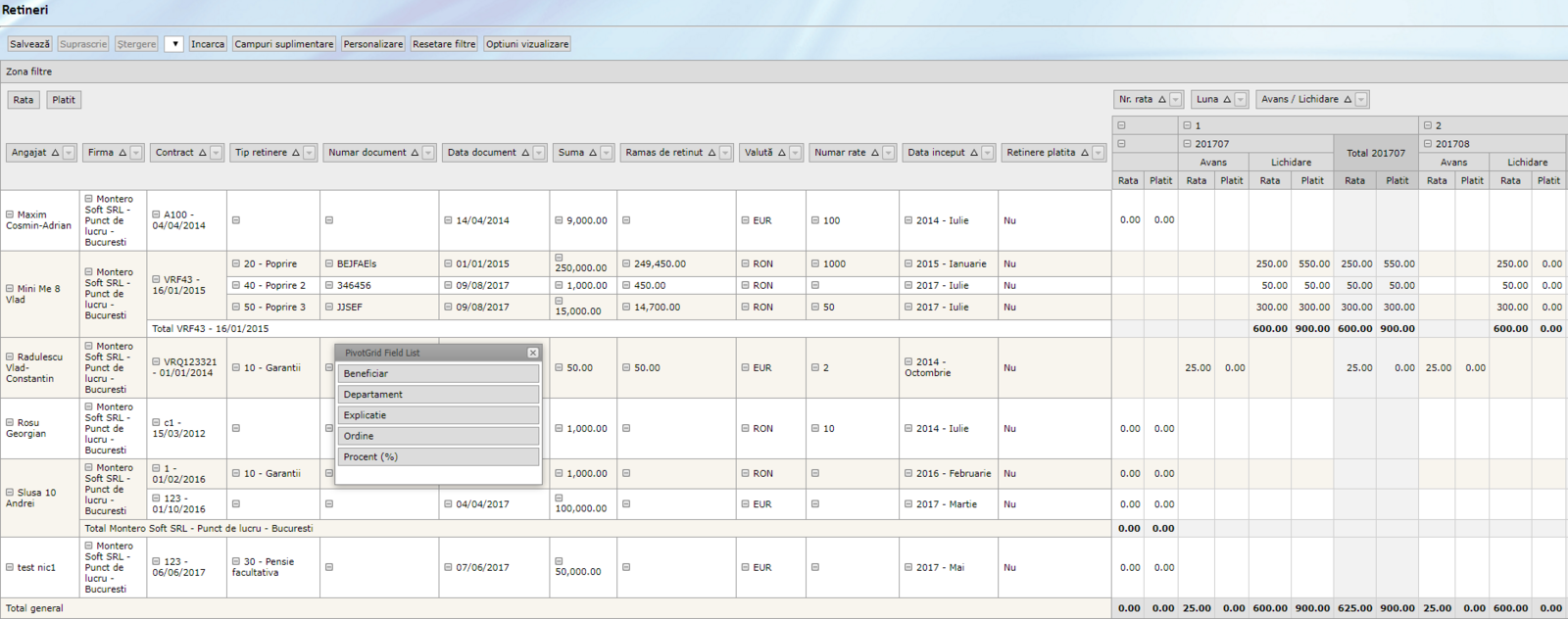
Task: Open Campuri suplimentare
Action: pyautogui.click(x=284, y=44)
